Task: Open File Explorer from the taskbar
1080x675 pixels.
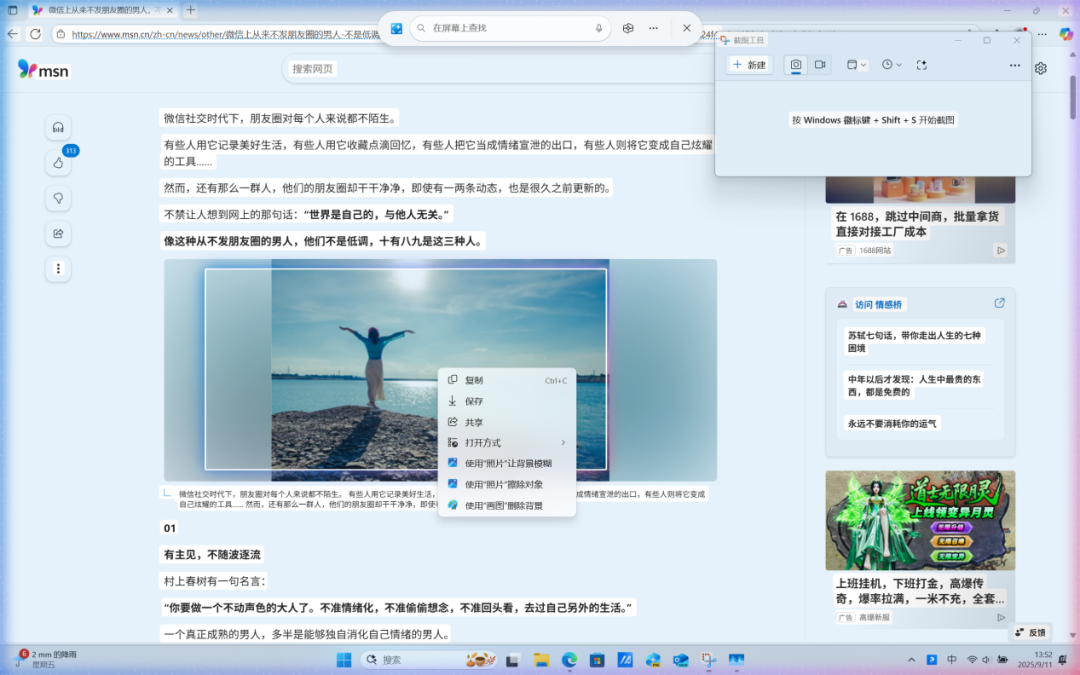Action: [x=541, y=661]
